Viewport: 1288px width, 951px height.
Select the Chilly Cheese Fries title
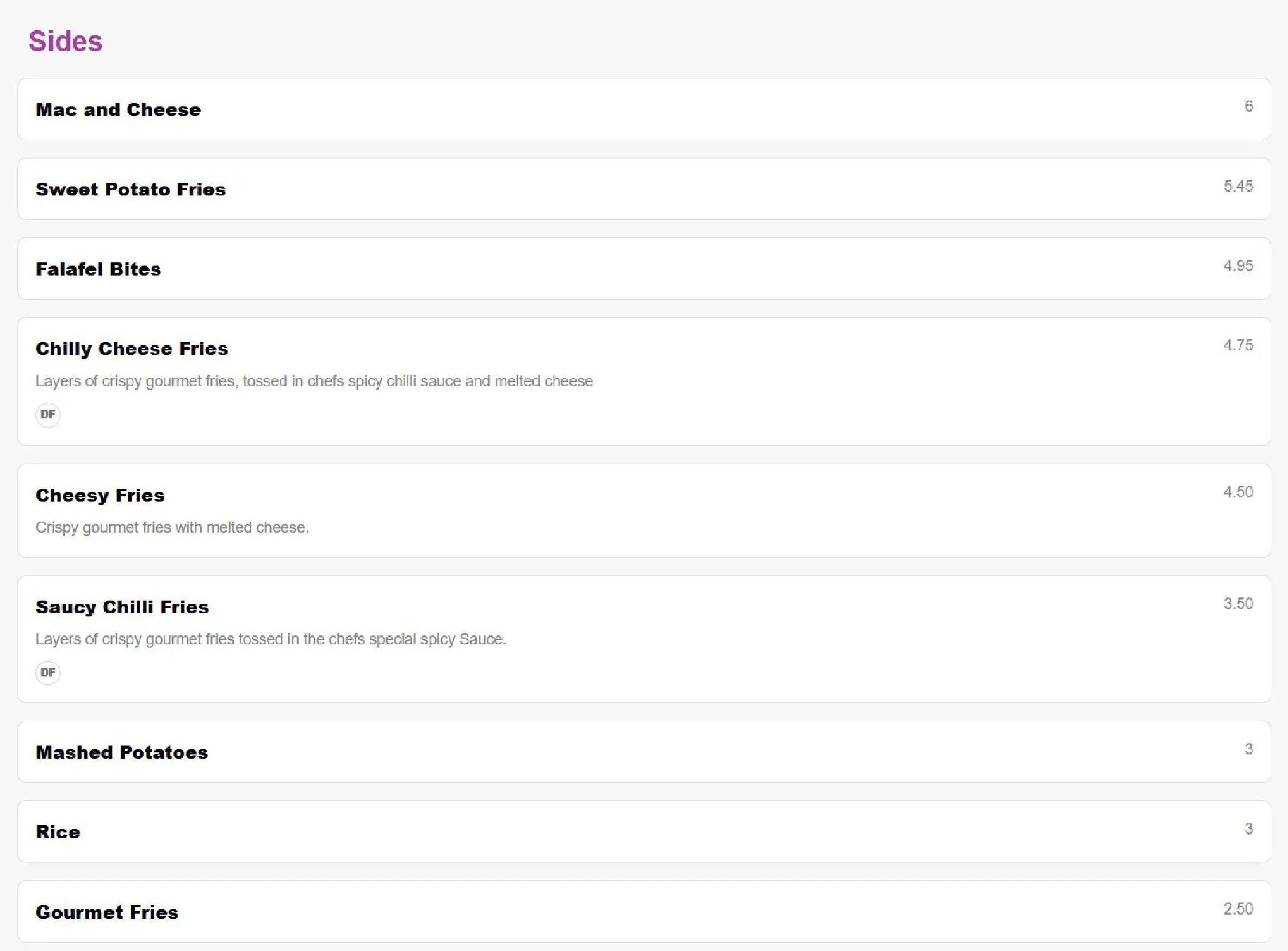click(x=132, y=349)
